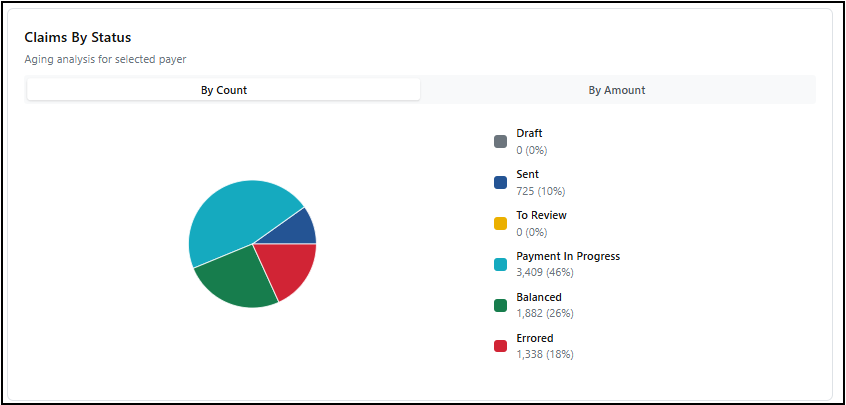846x405 pixels.
Task: Click the gray Draft legend swatch
Action: pyautogui.click(x=501, y=141)
